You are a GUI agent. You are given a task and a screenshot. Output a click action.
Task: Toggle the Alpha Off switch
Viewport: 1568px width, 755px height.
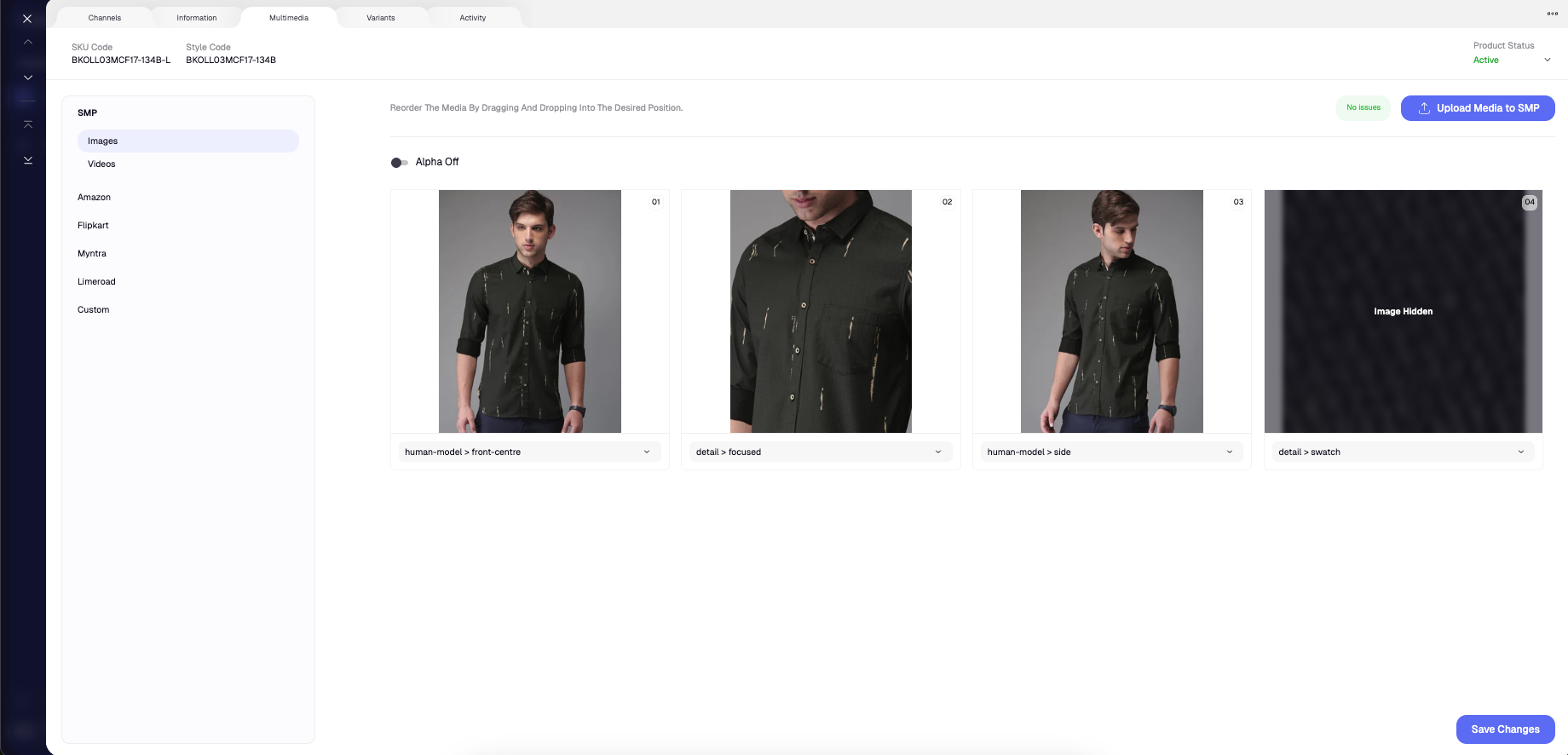[x=399, y=163]
